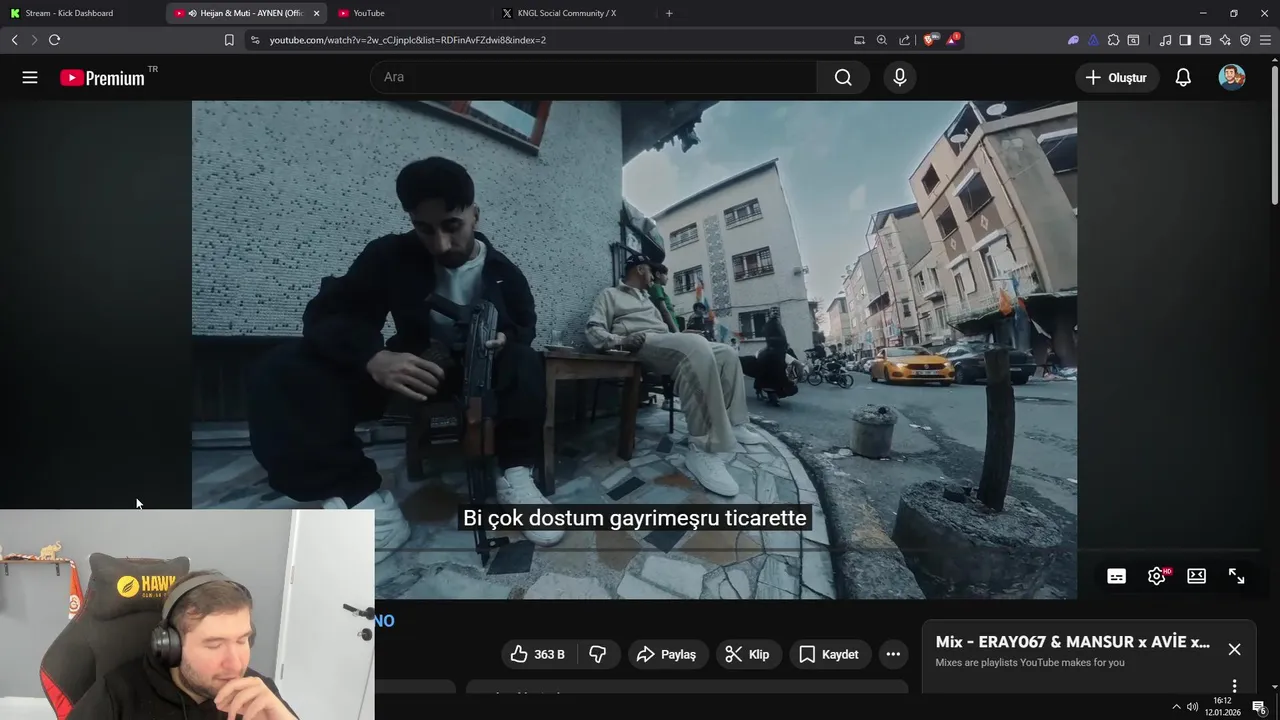Open the music note playlist icon
Image resolution: width=1280 pixels, height=720 pixels.
pyautogui.click(x=1165, y=40)
